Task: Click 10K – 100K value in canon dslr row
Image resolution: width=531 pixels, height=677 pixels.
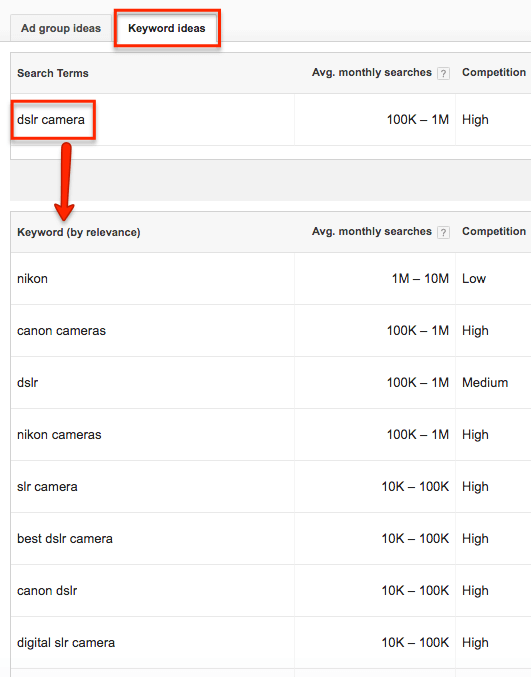Action: point(415,591)
